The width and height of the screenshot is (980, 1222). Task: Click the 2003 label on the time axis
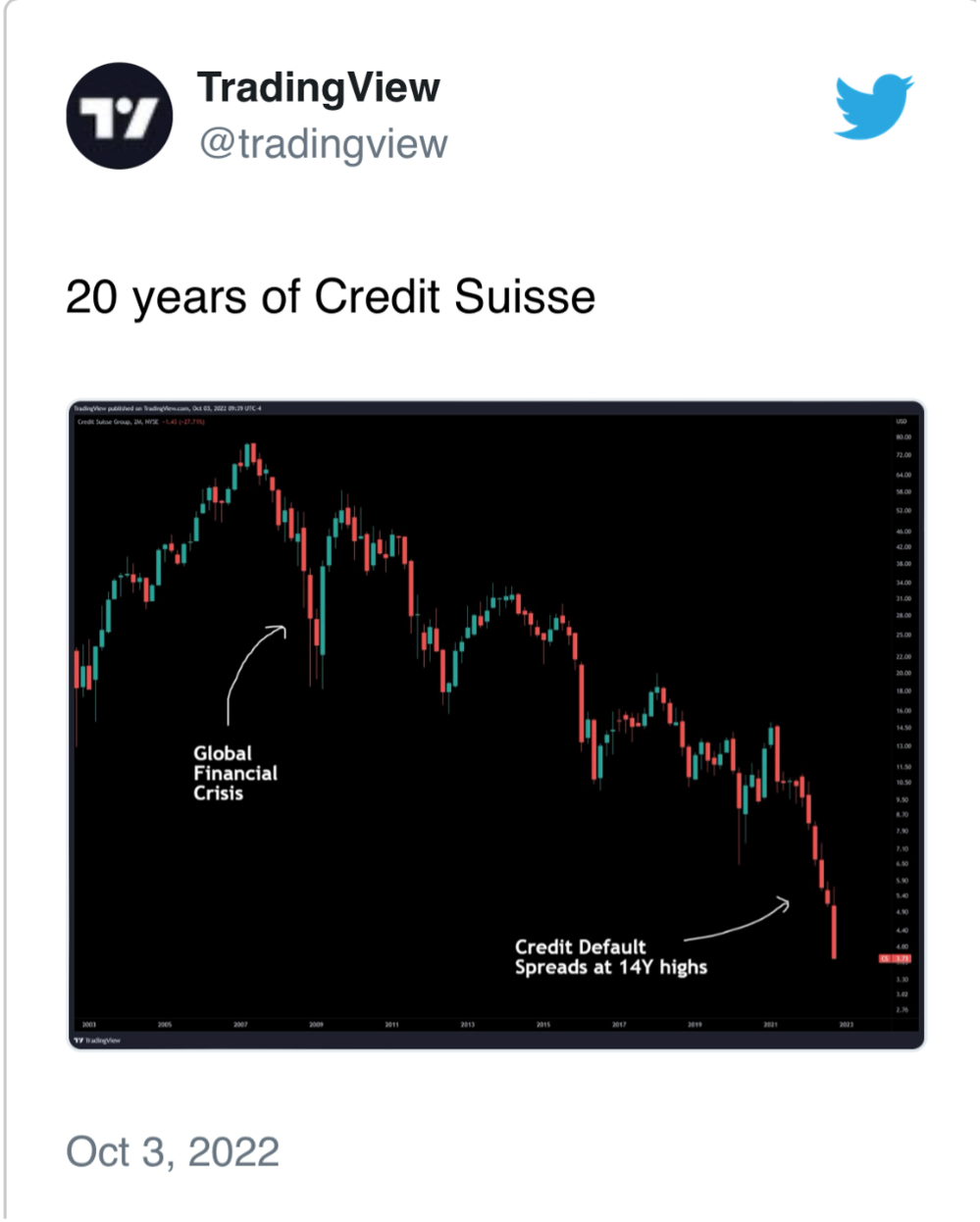point(89,1024)
